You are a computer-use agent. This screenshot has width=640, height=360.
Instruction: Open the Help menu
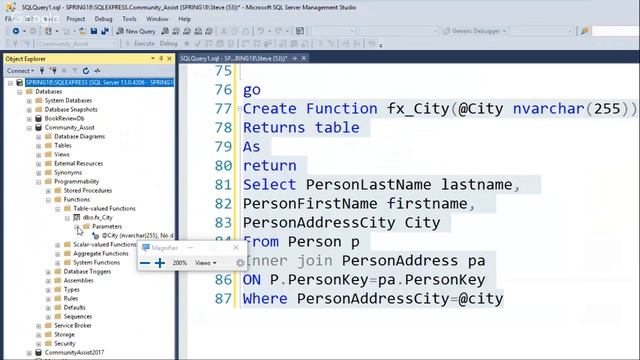(184, 19)
